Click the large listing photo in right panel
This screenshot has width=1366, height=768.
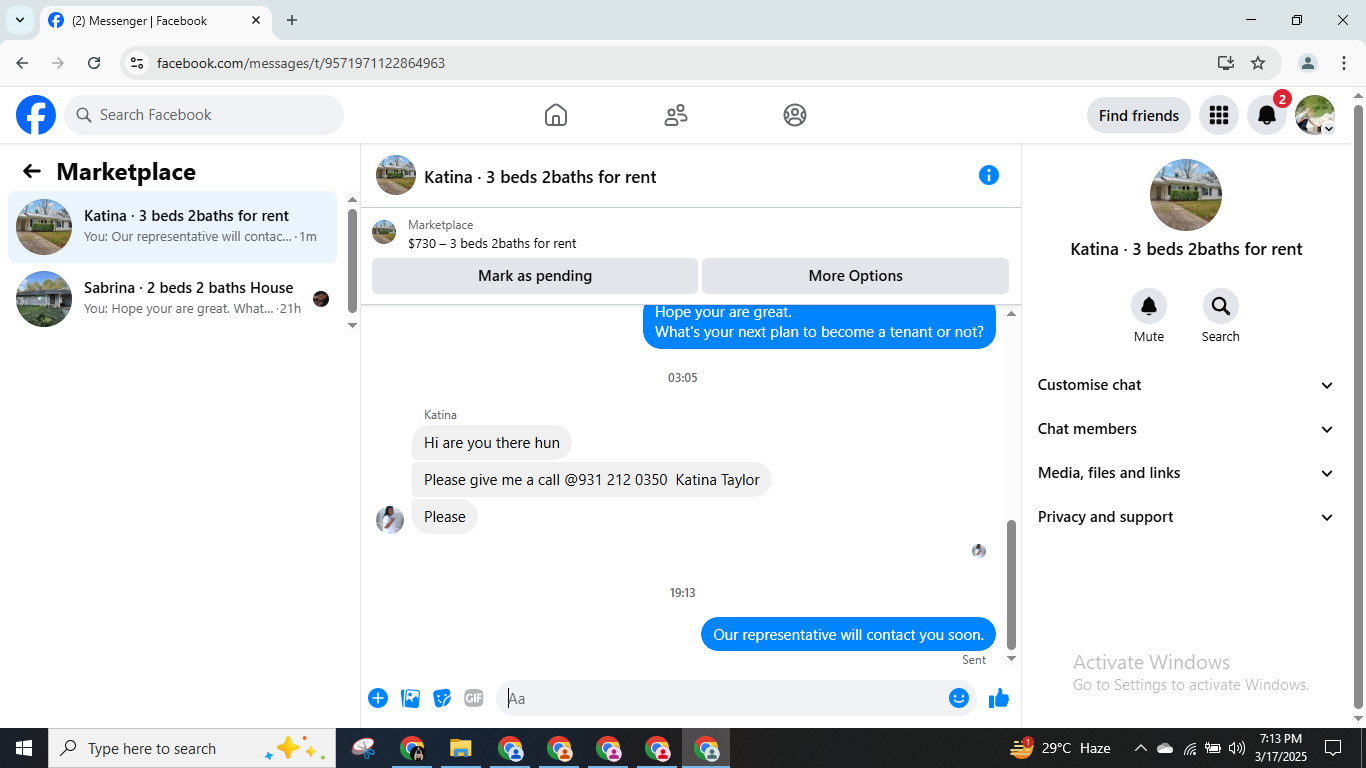click(1186, 195)
